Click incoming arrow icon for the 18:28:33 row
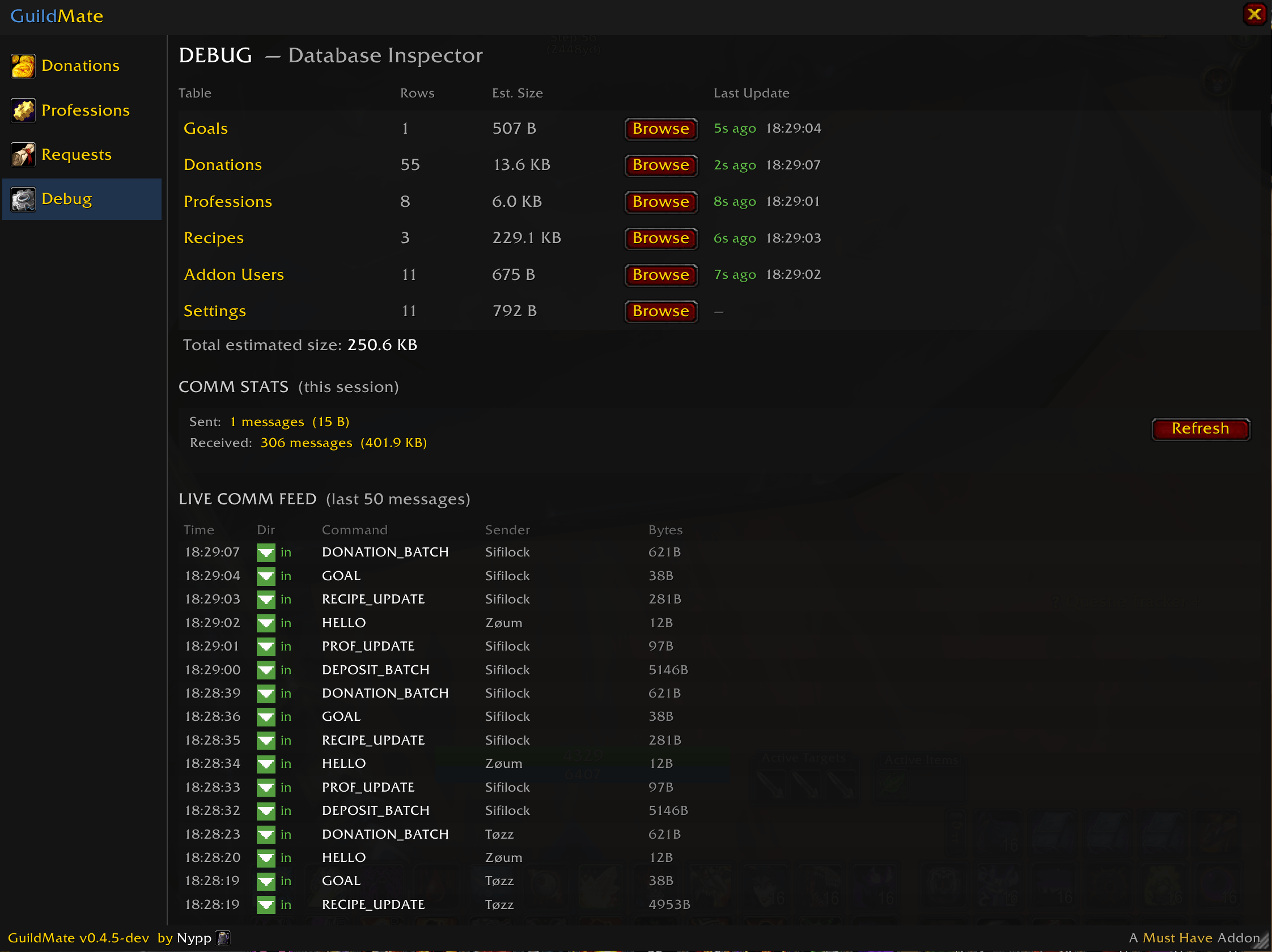1272x952 pixels. pos(266,788)
